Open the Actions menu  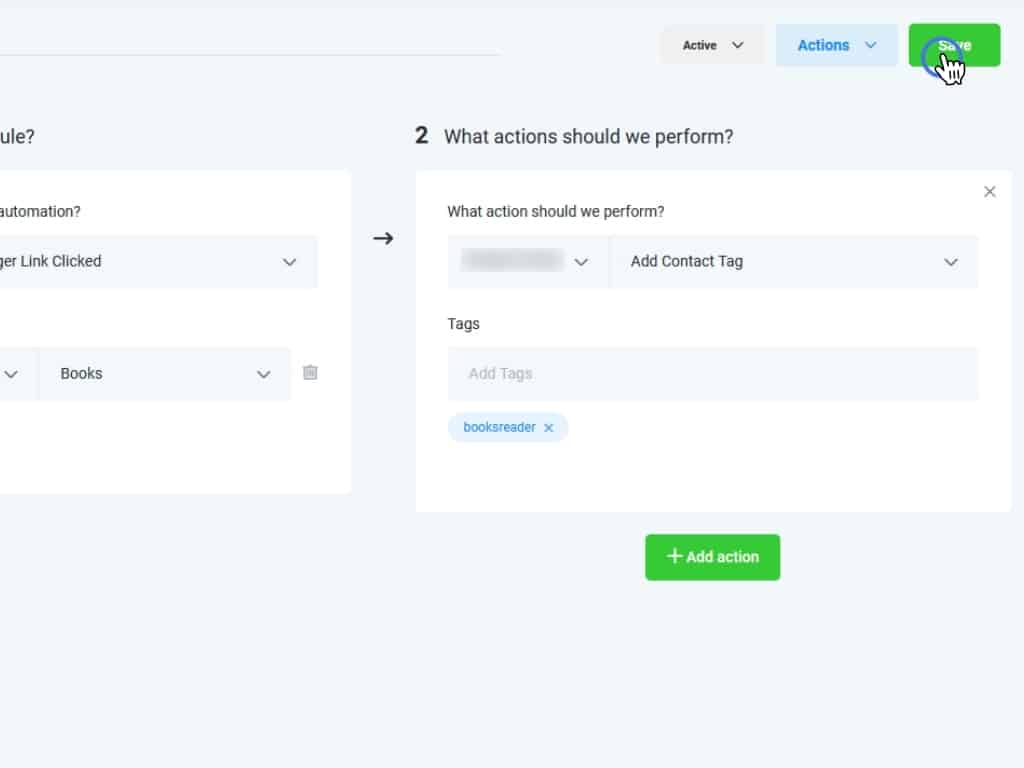click(836, 45)
